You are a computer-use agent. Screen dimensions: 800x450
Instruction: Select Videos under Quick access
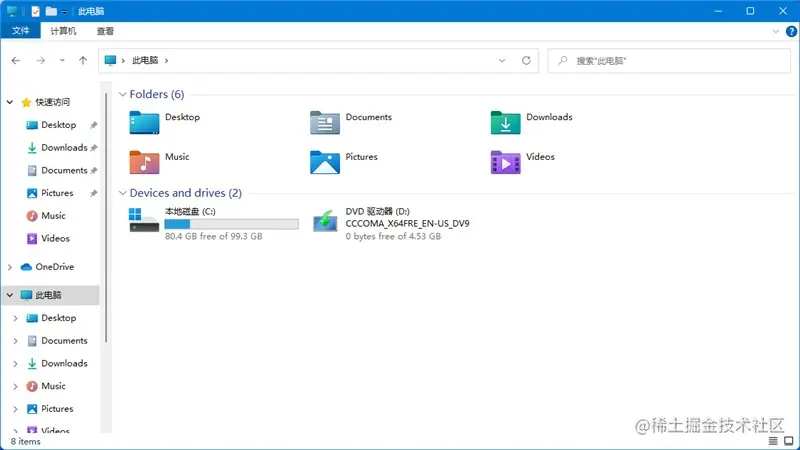(55, 238)
